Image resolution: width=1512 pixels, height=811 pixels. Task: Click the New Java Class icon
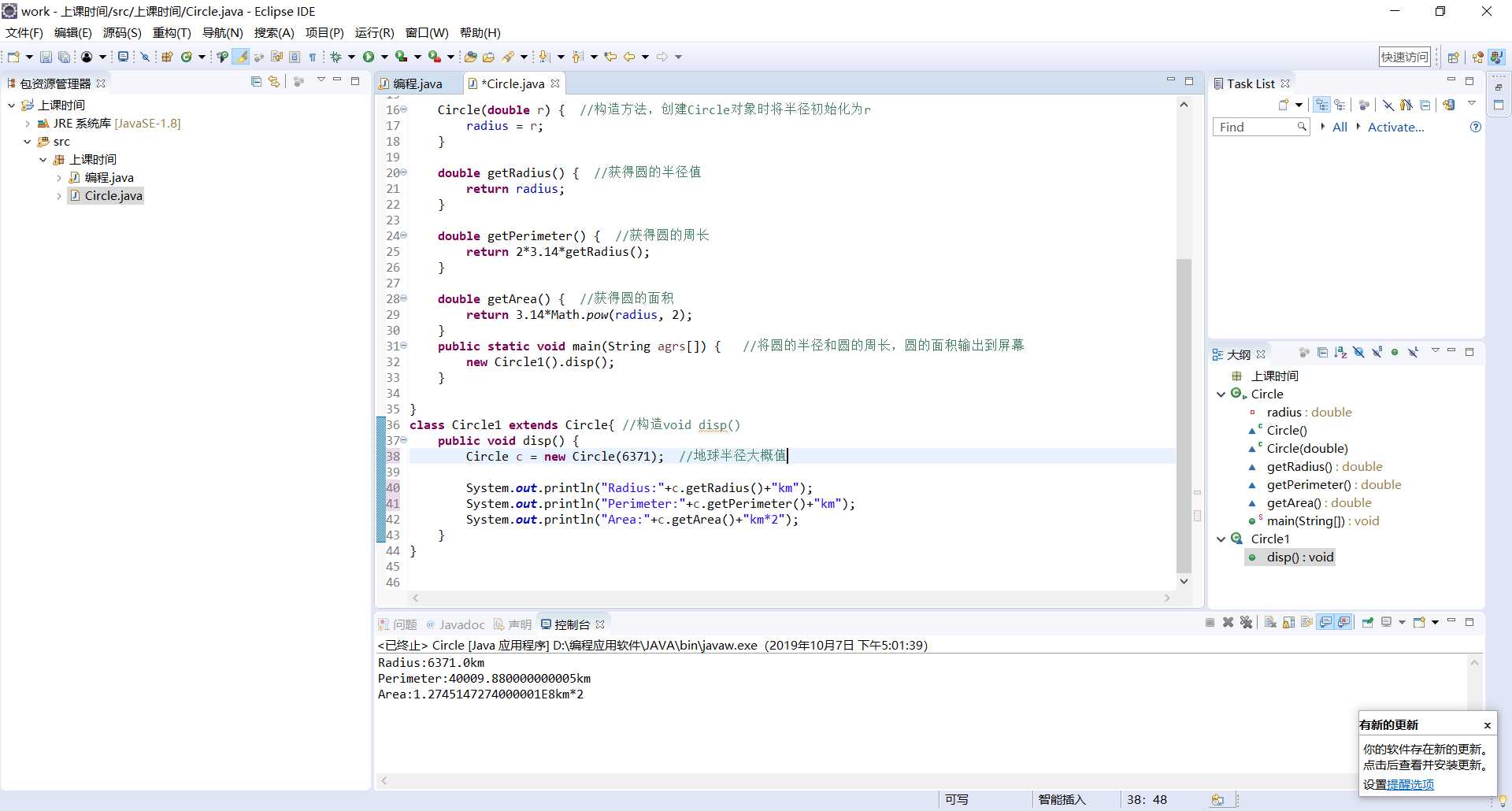pos(187,57)
